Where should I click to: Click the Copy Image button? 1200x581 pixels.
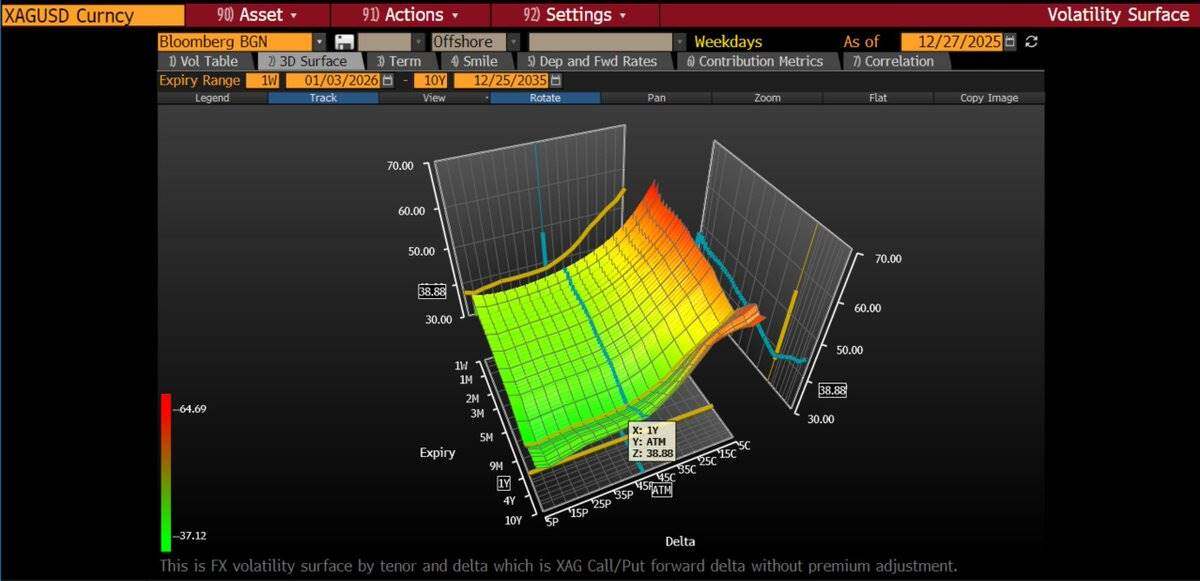point(989,98)
